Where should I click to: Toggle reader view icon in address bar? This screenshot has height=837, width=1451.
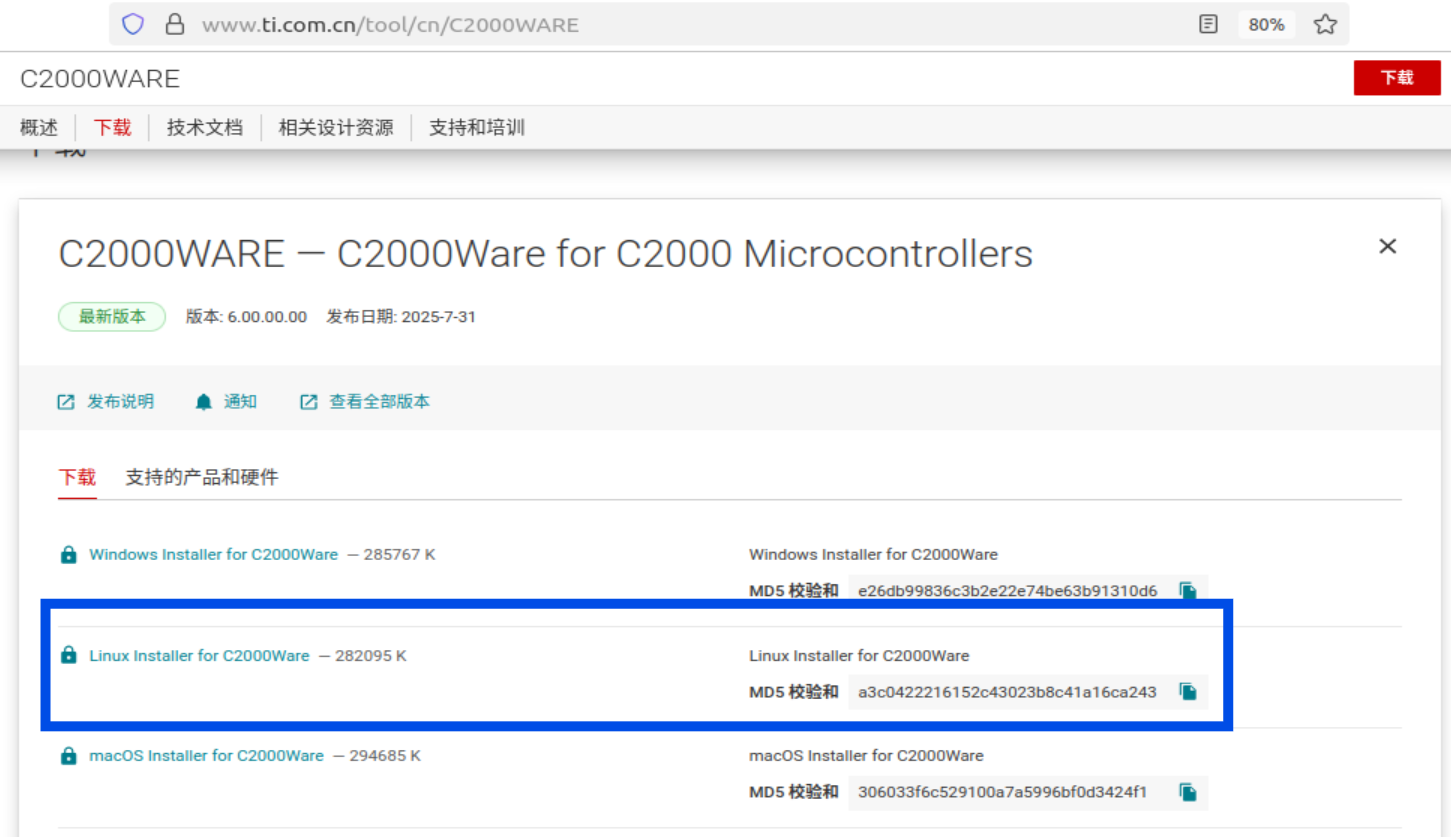(x=1208, y=25)
